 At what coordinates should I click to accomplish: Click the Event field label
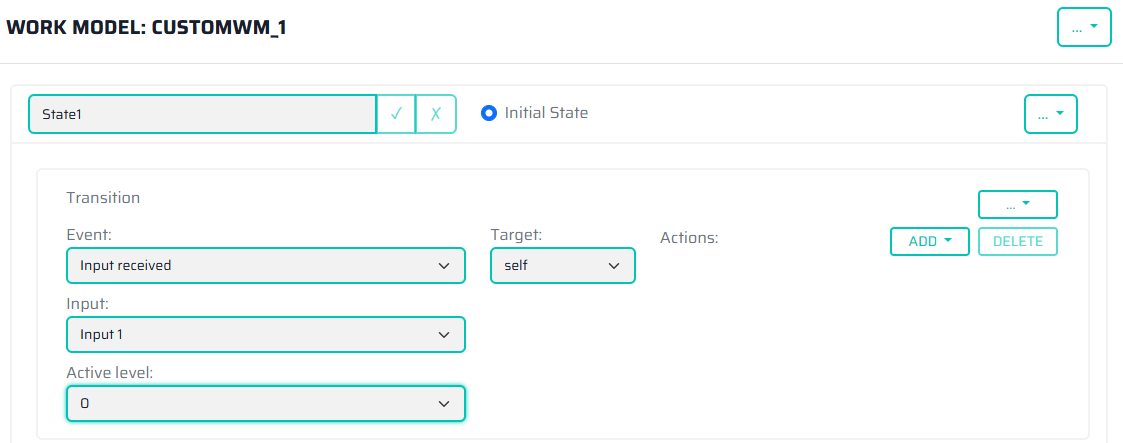[x=87, y=235]
